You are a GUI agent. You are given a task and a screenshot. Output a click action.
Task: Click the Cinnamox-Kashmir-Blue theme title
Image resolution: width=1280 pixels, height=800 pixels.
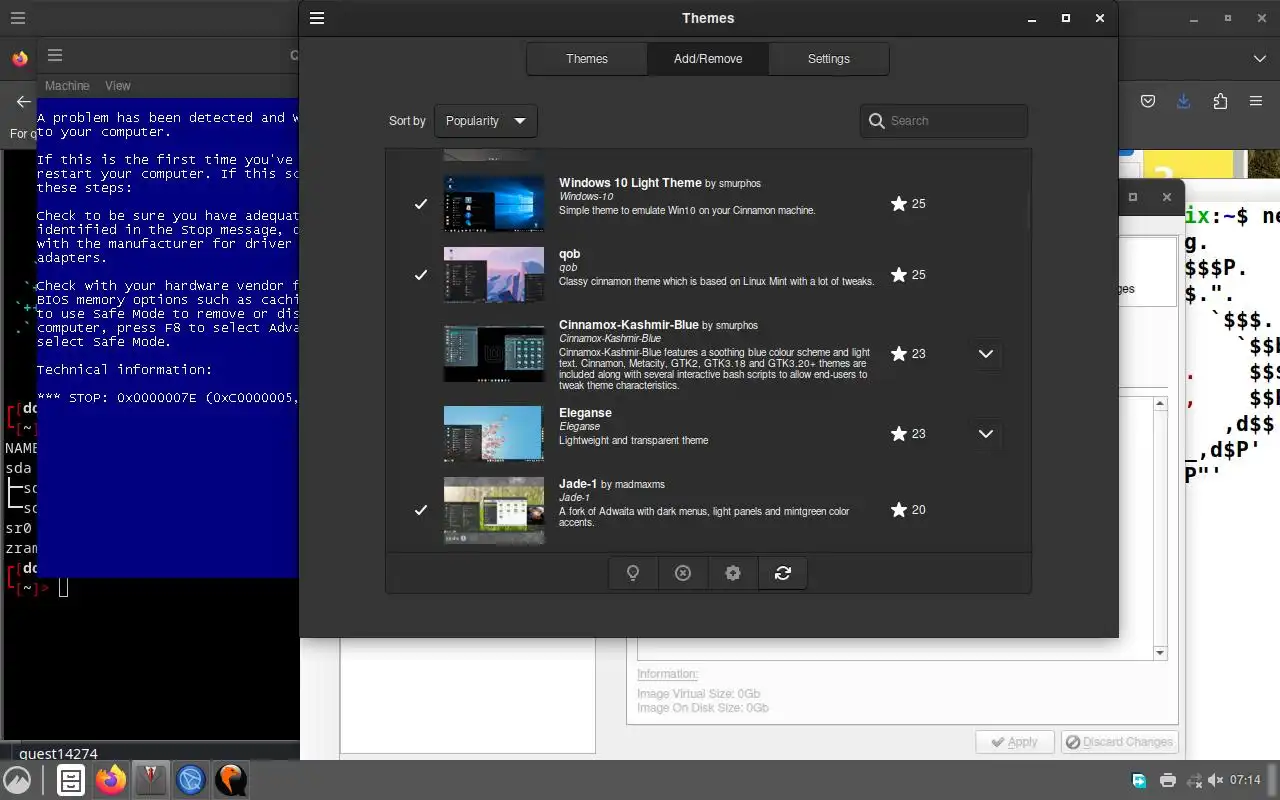(x=629, y=325)
